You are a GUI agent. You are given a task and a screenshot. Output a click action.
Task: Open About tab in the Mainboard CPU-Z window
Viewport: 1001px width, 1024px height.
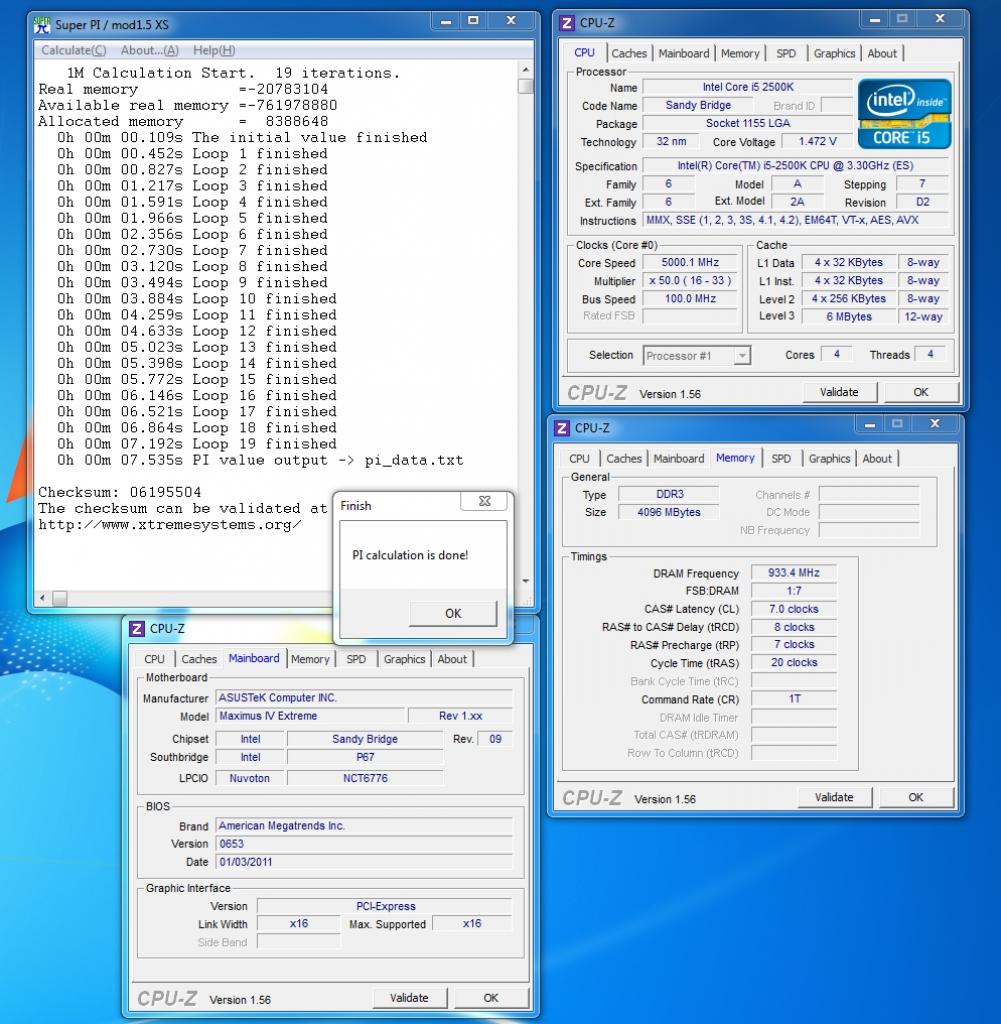click(452, 659)
